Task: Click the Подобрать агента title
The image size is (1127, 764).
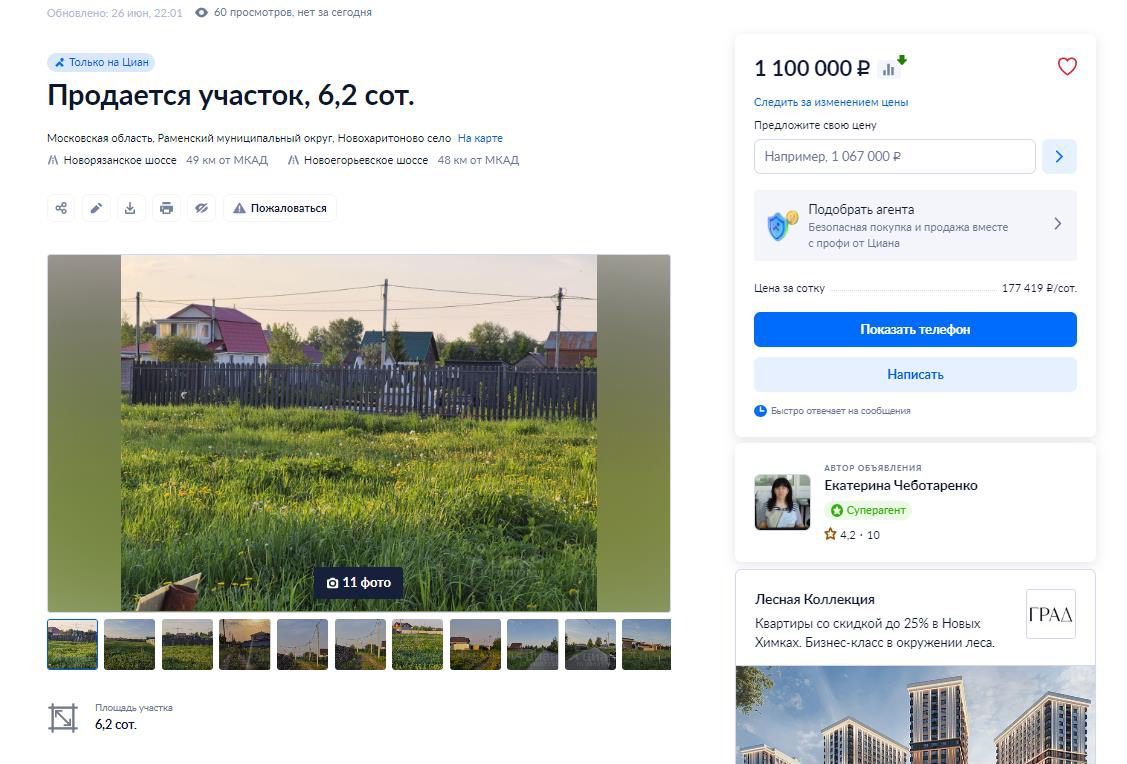Action: tap(861, 209)
